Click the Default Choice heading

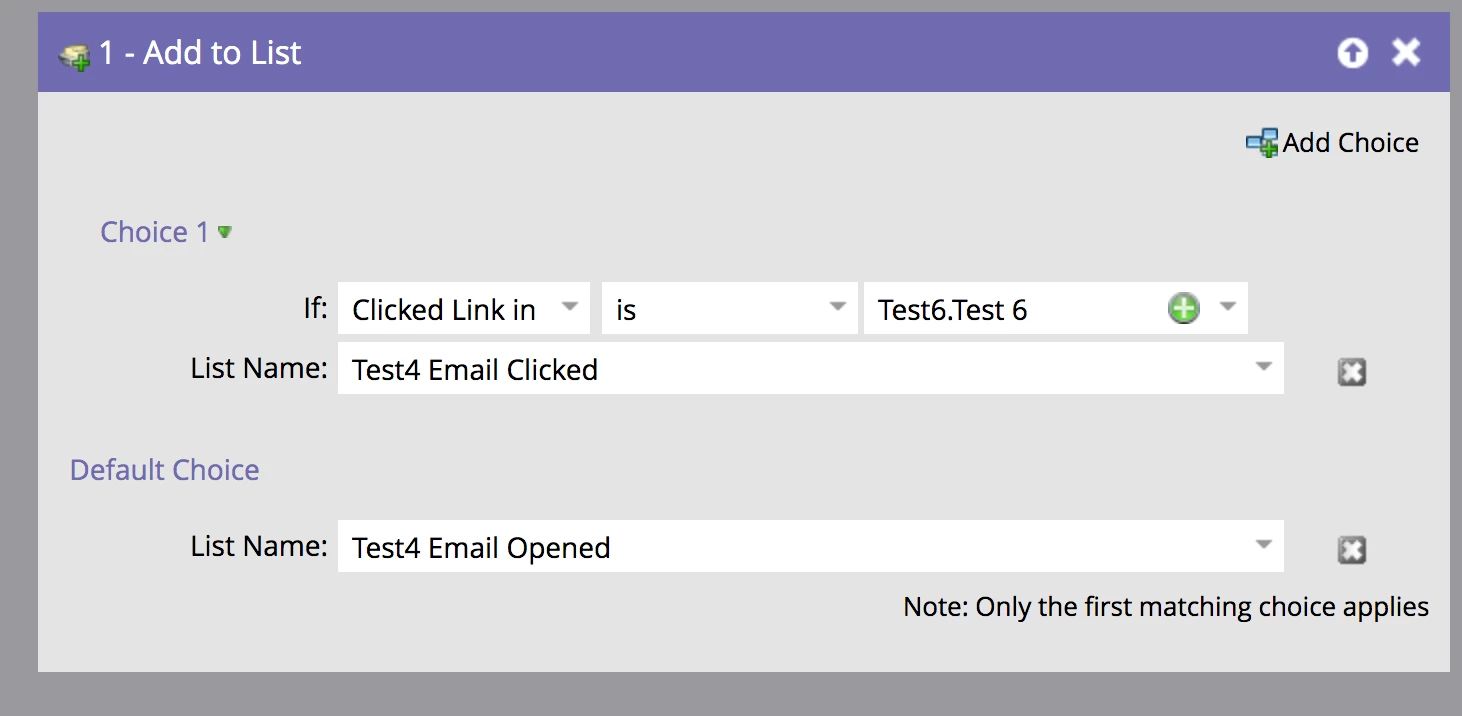click(165, 470)
